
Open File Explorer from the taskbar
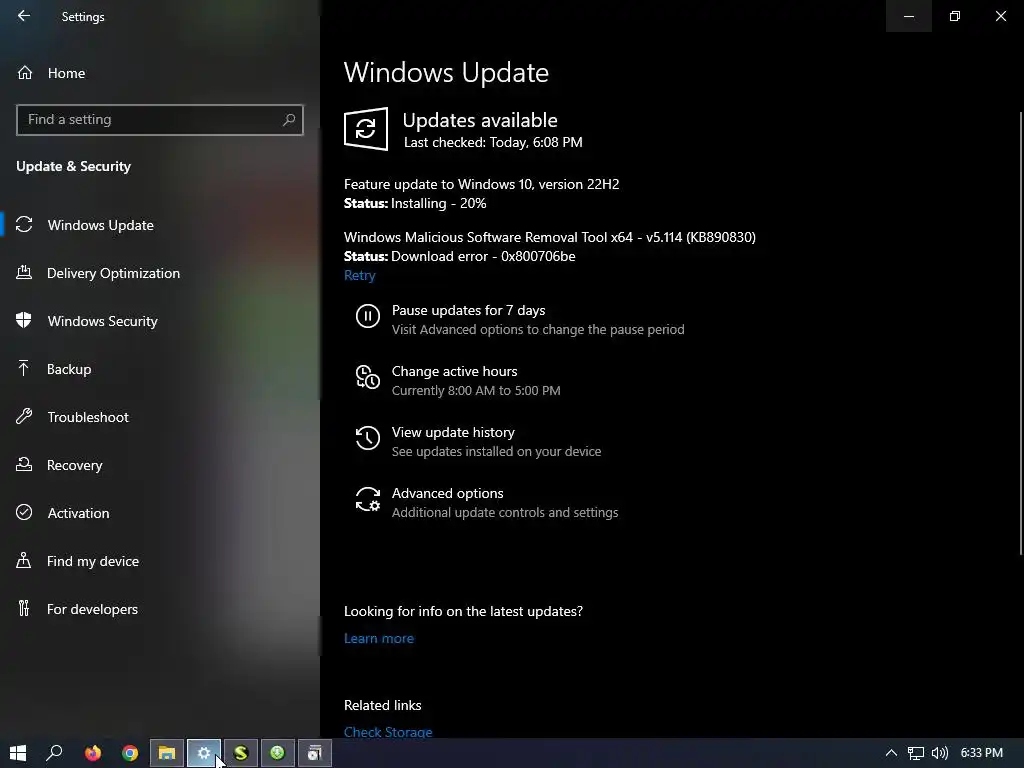[x=167, y=753]
